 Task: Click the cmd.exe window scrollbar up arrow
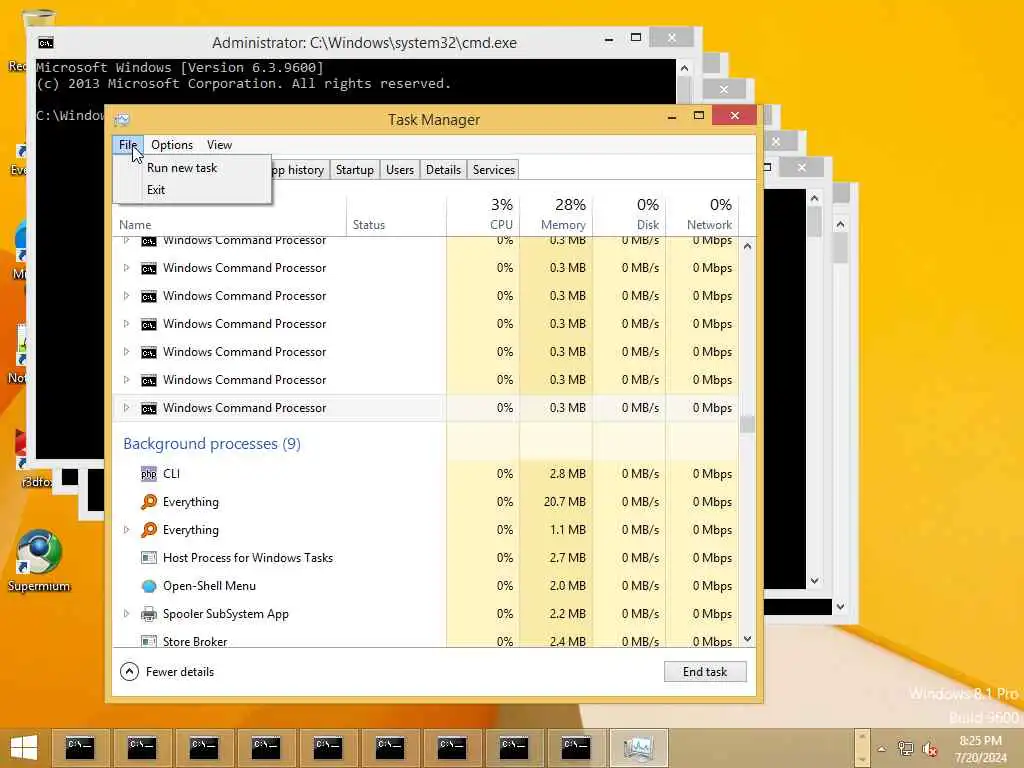tap(684, 68)
